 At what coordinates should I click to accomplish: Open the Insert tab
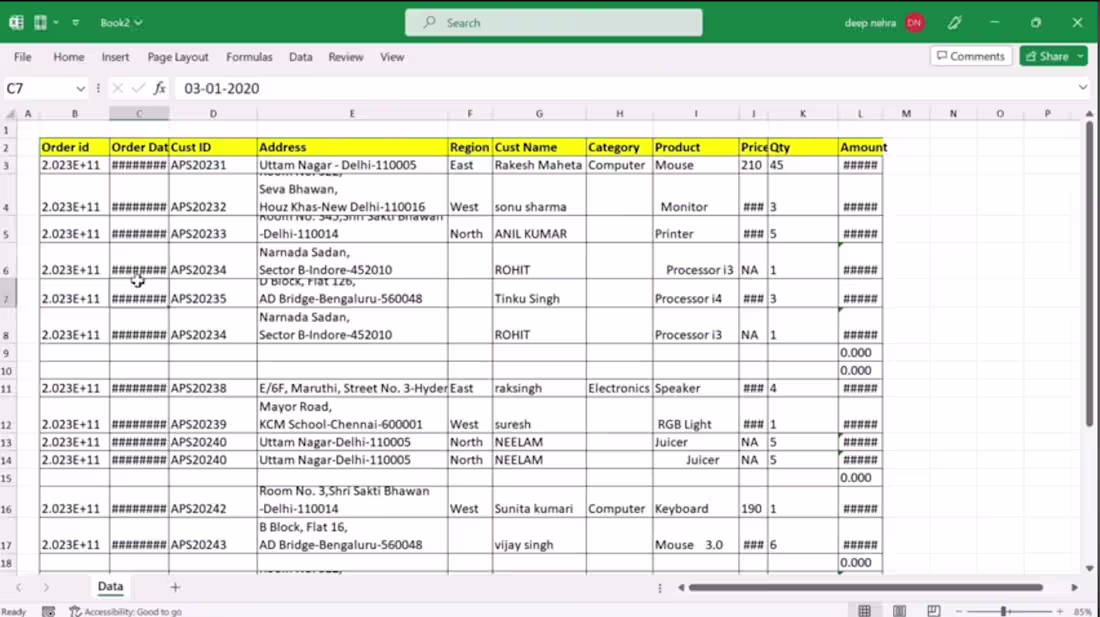coord(115,57)
